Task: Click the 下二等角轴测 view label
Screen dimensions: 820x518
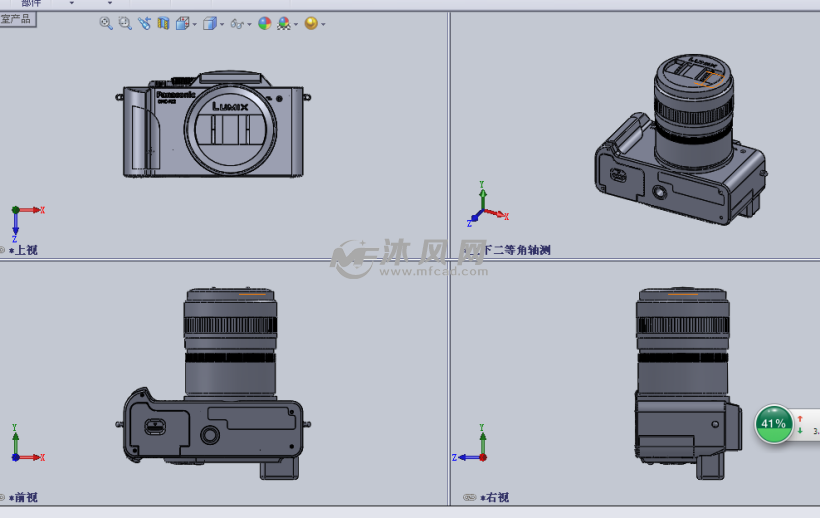Action: [517, 250]
